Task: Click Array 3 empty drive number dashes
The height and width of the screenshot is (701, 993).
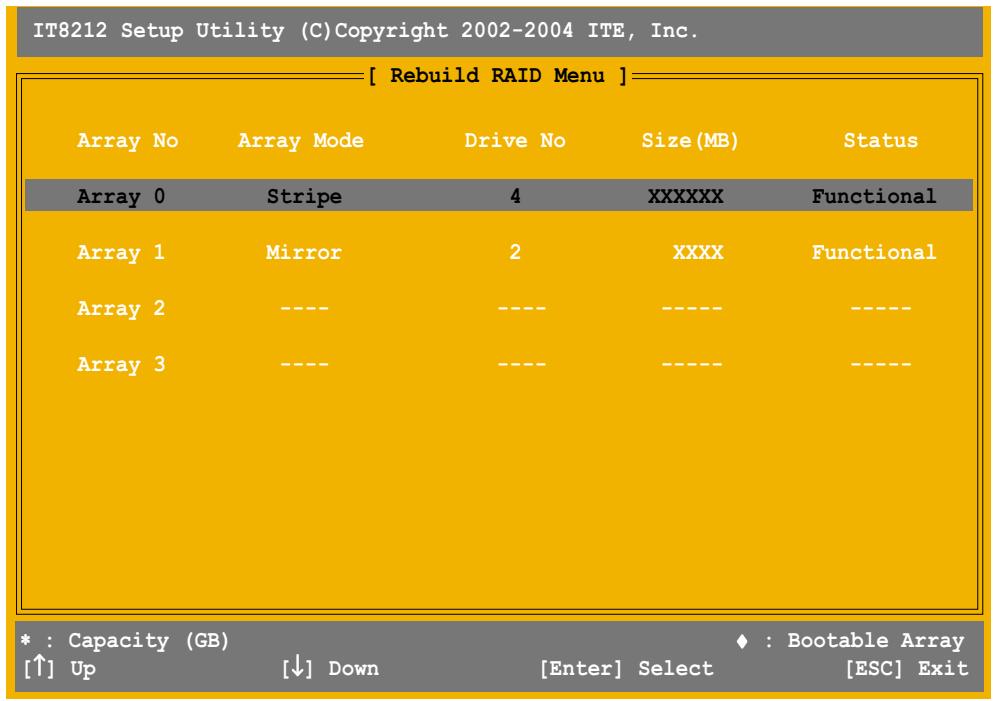Action: click(521, 364)
